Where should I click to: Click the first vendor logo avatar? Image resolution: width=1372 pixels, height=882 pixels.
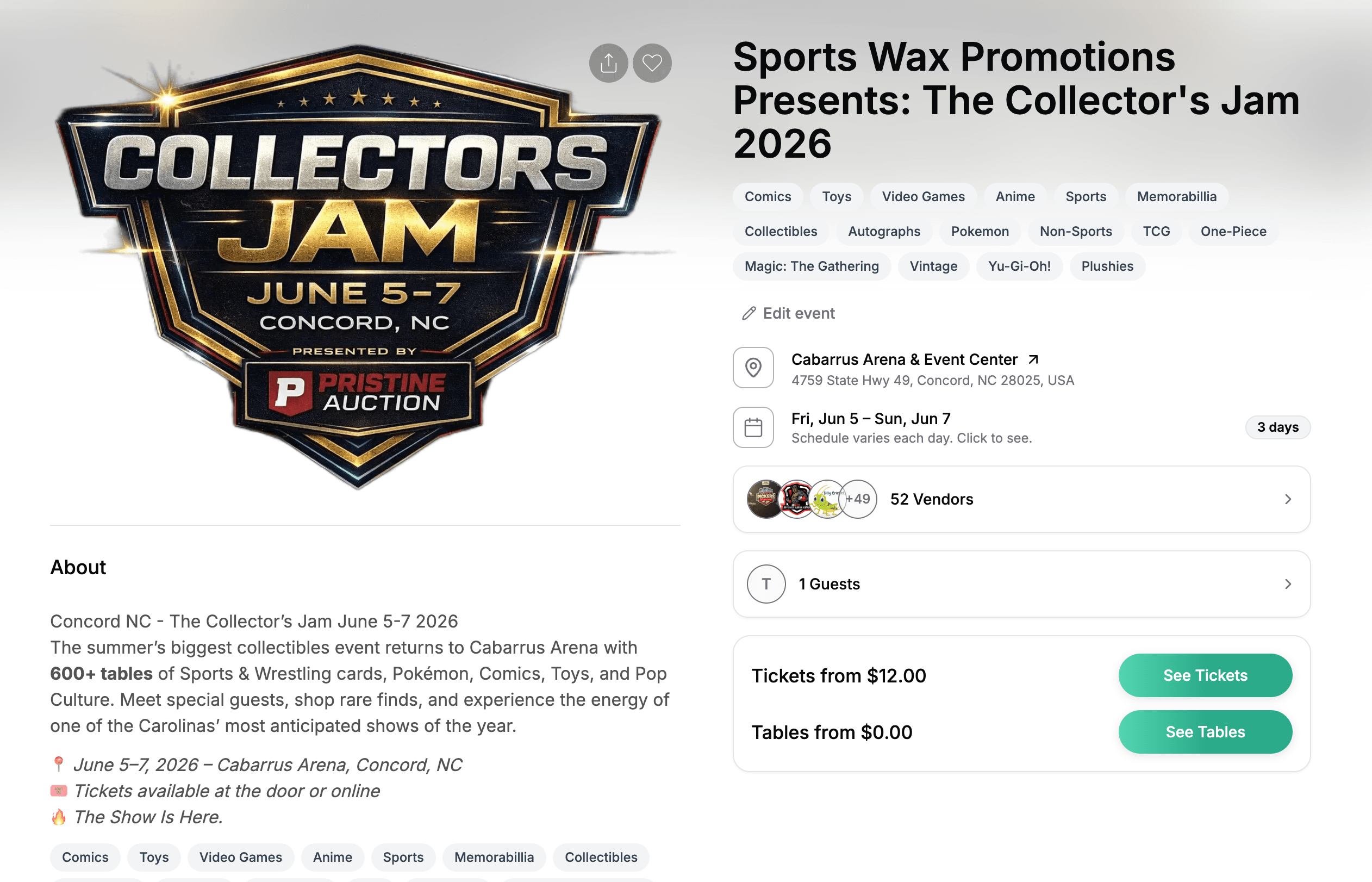765,499
